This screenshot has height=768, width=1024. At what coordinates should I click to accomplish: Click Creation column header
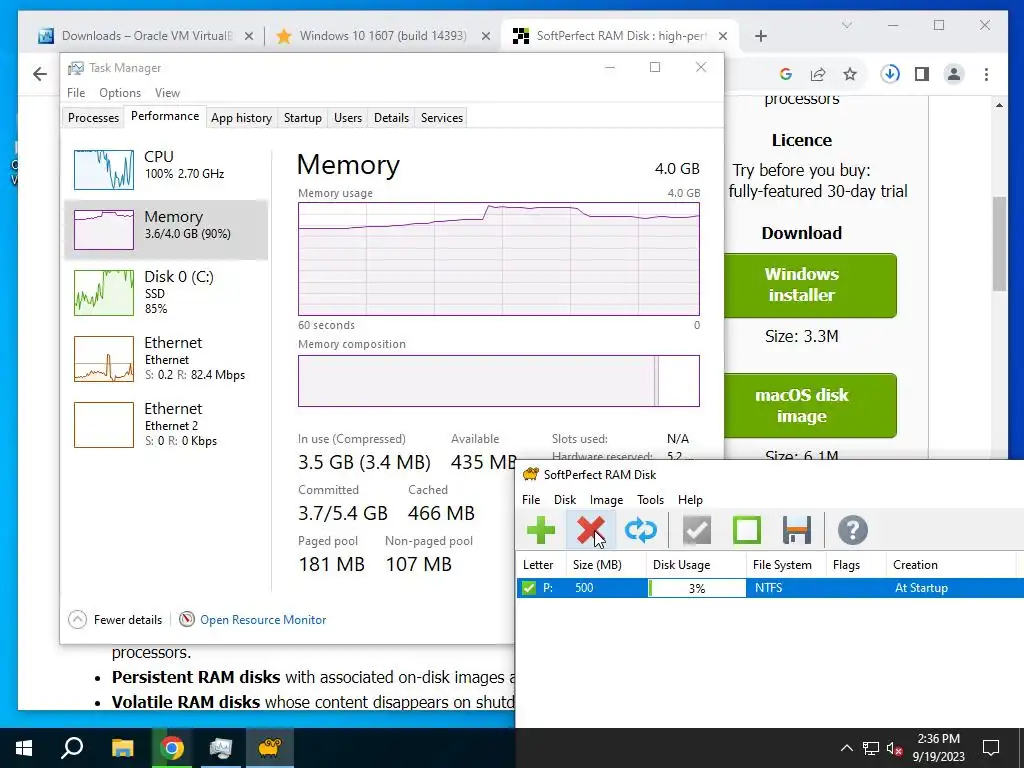click(x=951, y=565)
